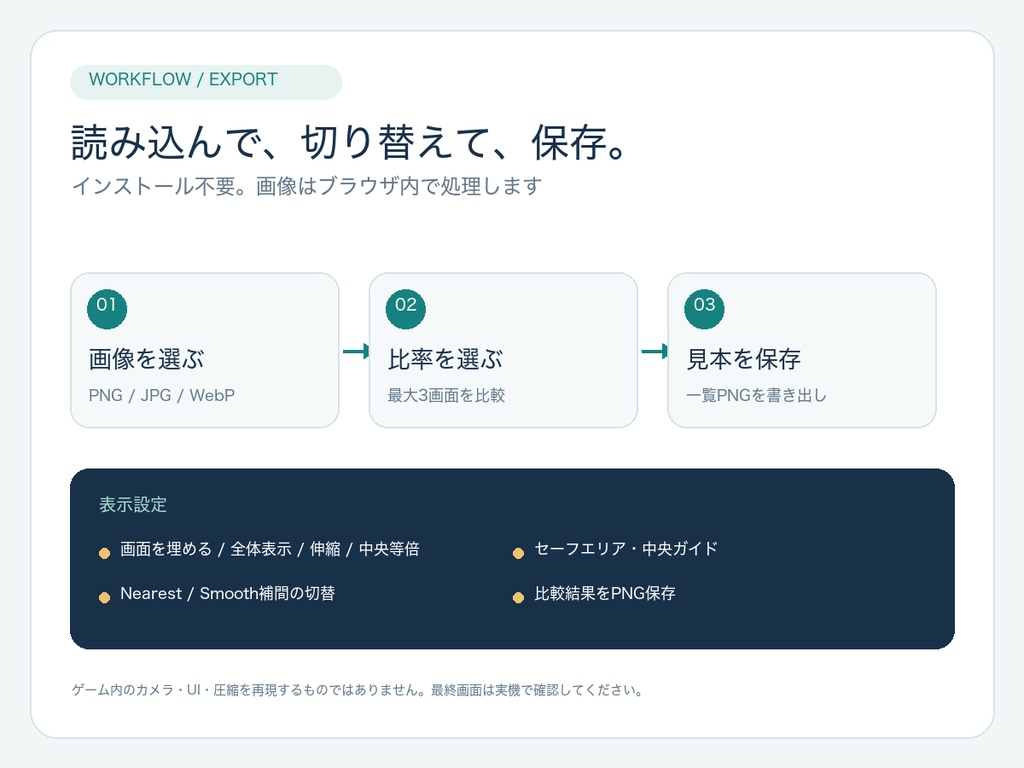
Task: Click the 比較結果をPNG保存 item
Action: [605, 594]
